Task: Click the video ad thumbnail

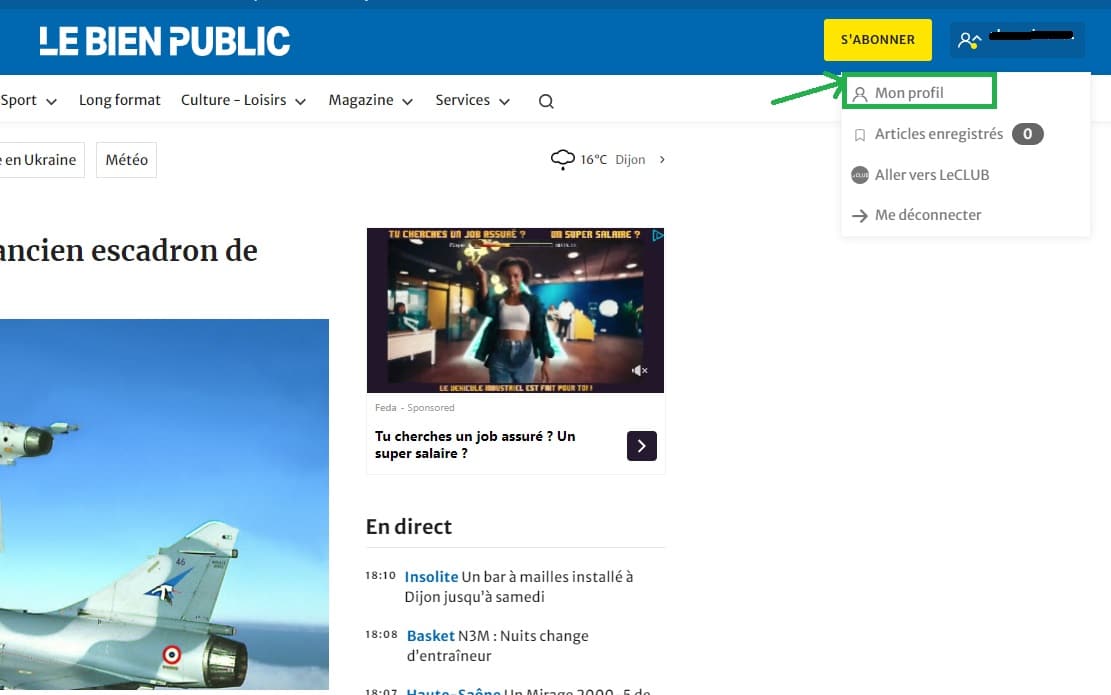Action: coord(515,310)
